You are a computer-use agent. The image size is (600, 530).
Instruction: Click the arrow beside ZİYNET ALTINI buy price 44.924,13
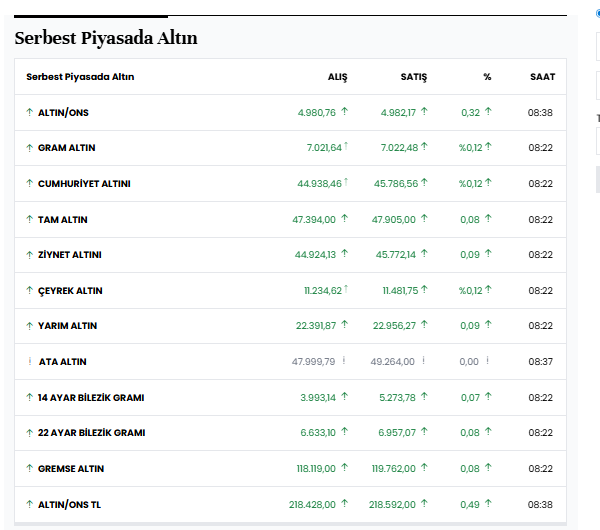coord(345,255)
